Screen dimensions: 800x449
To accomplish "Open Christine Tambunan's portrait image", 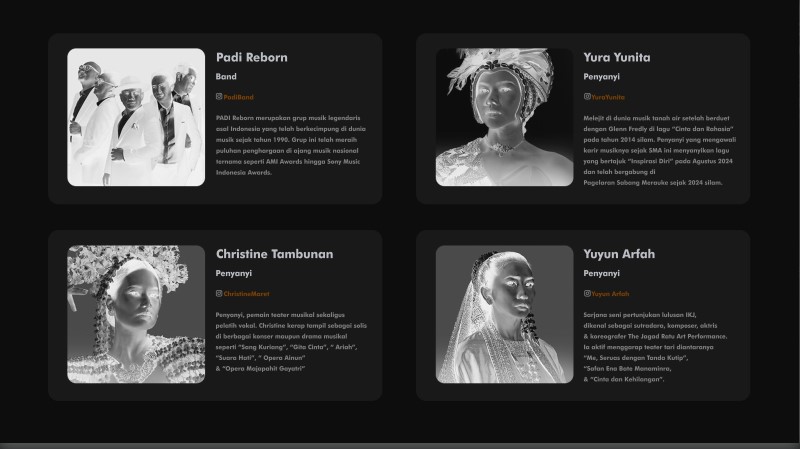I will point(136,314).
